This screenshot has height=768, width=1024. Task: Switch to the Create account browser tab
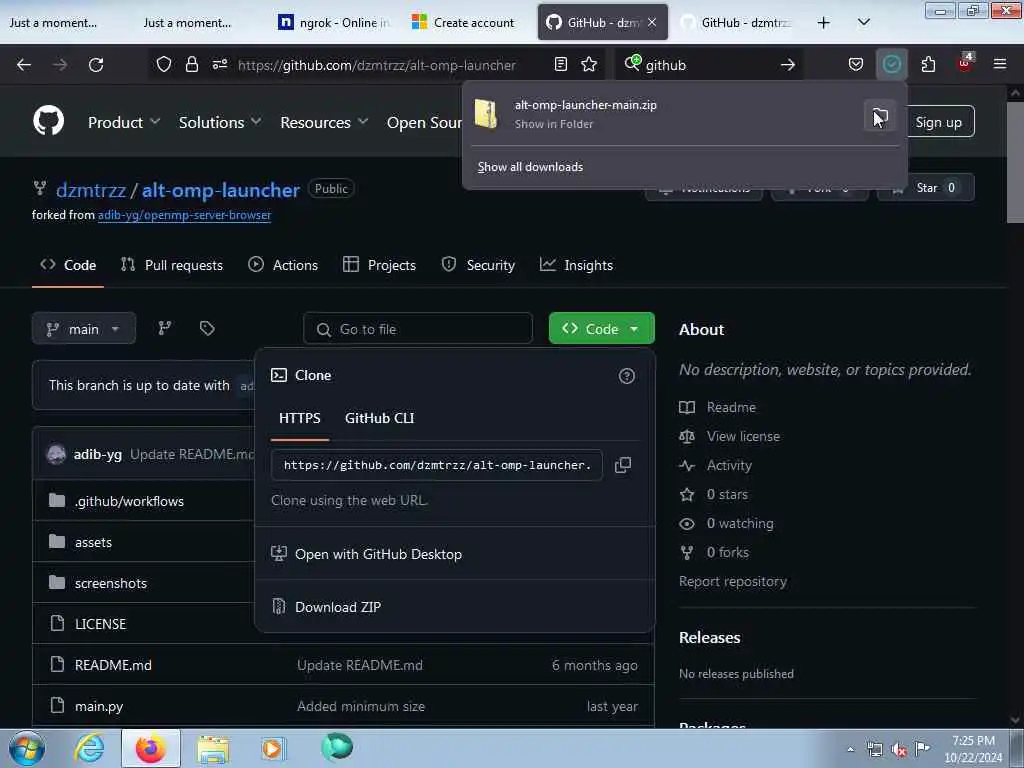(x=465, y=22)
